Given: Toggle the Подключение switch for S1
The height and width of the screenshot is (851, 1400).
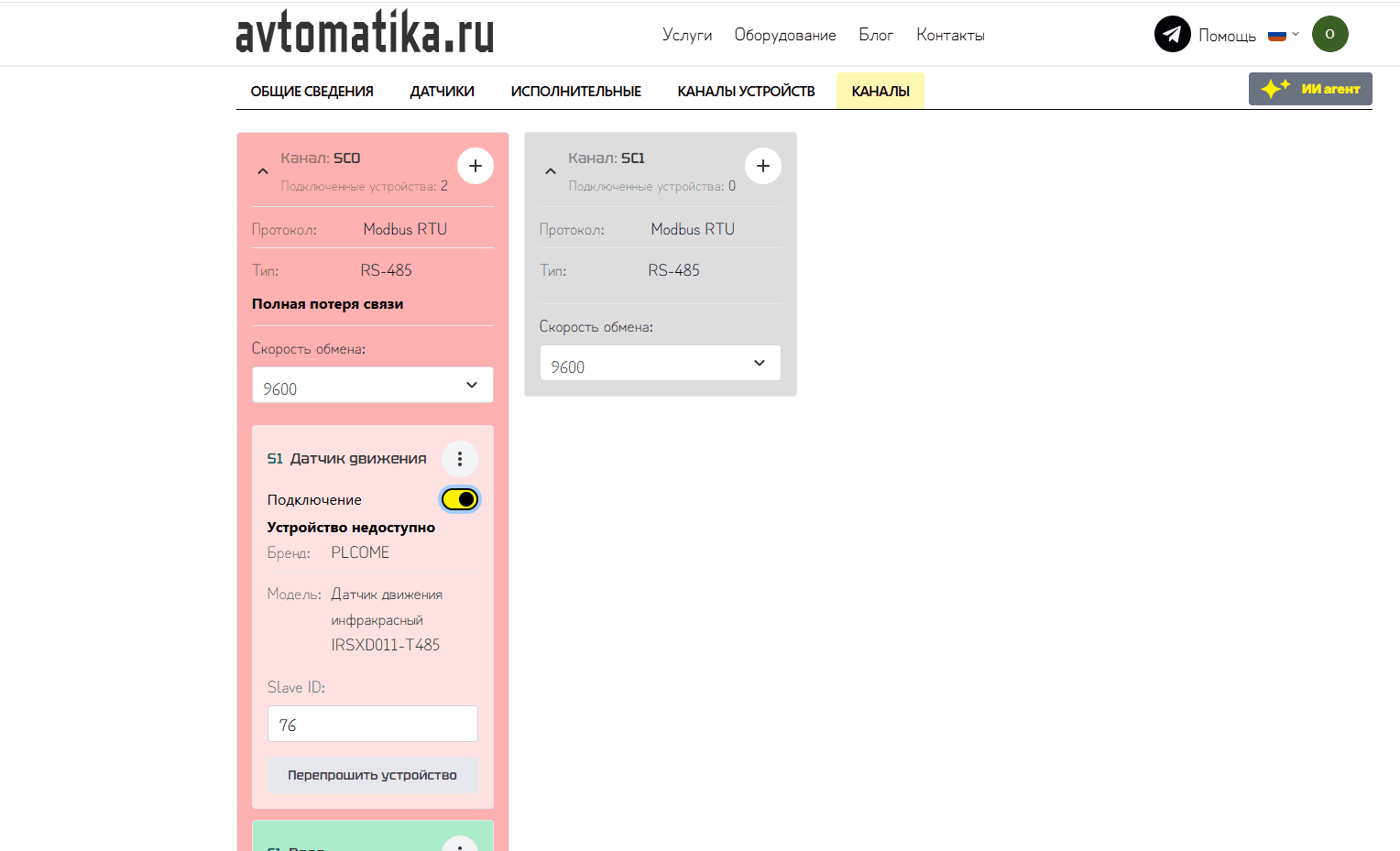Looking at the screenshot, I should click(460, 499).
